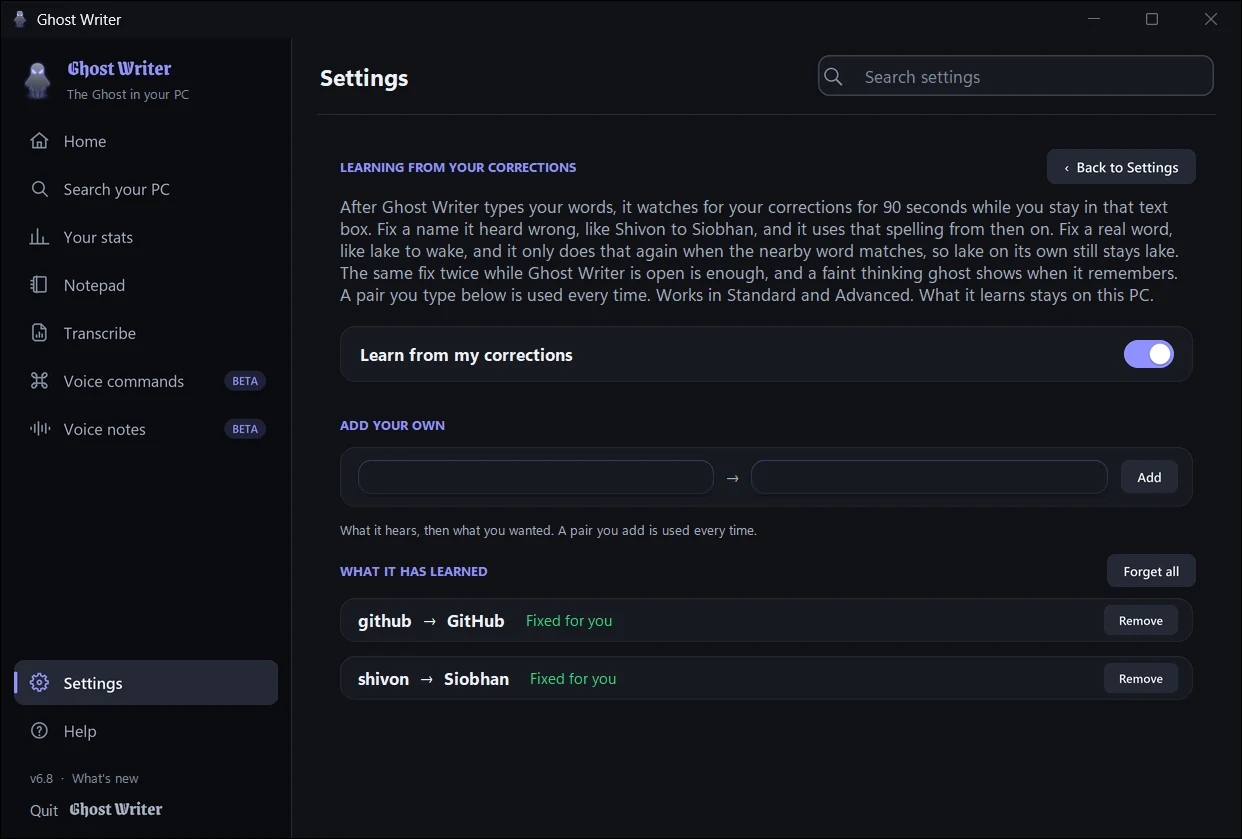1242x839 pixels.
Task: Click the BETA badge next to Voice notes
Action: 245,429
